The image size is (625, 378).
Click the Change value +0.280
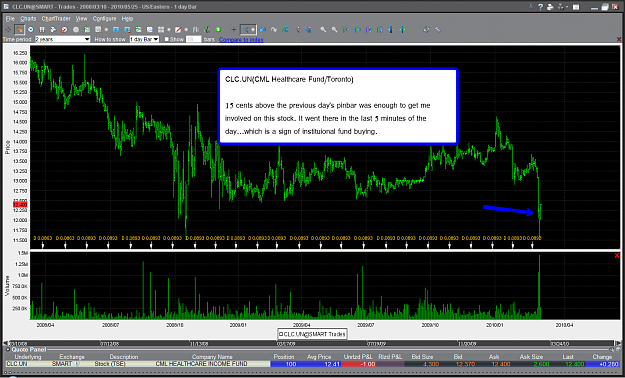(x=608, y=364)
